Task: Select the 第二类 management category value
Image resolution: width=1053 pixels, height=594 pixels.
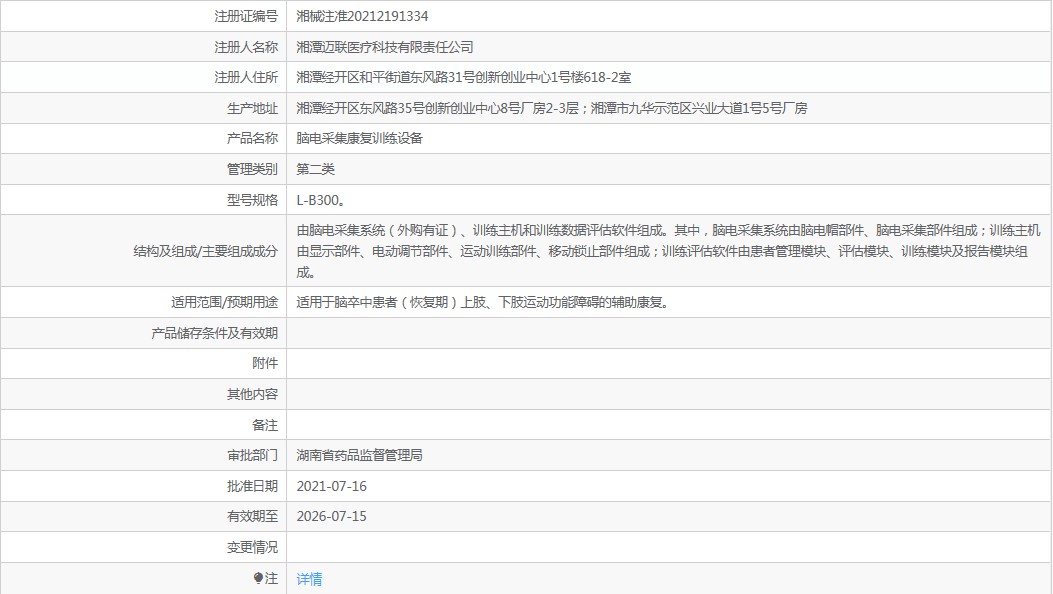Action: point(315,169)
